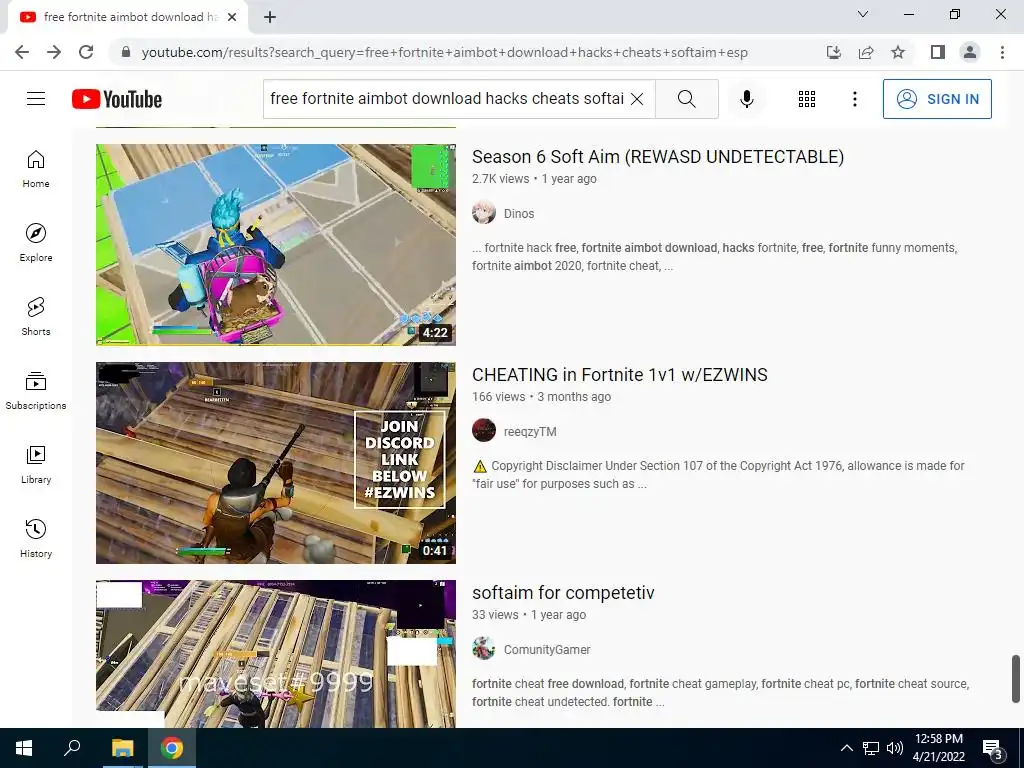Click the install app icon in address bar
Screen dimensions: 1024x768
coord(833,52)
